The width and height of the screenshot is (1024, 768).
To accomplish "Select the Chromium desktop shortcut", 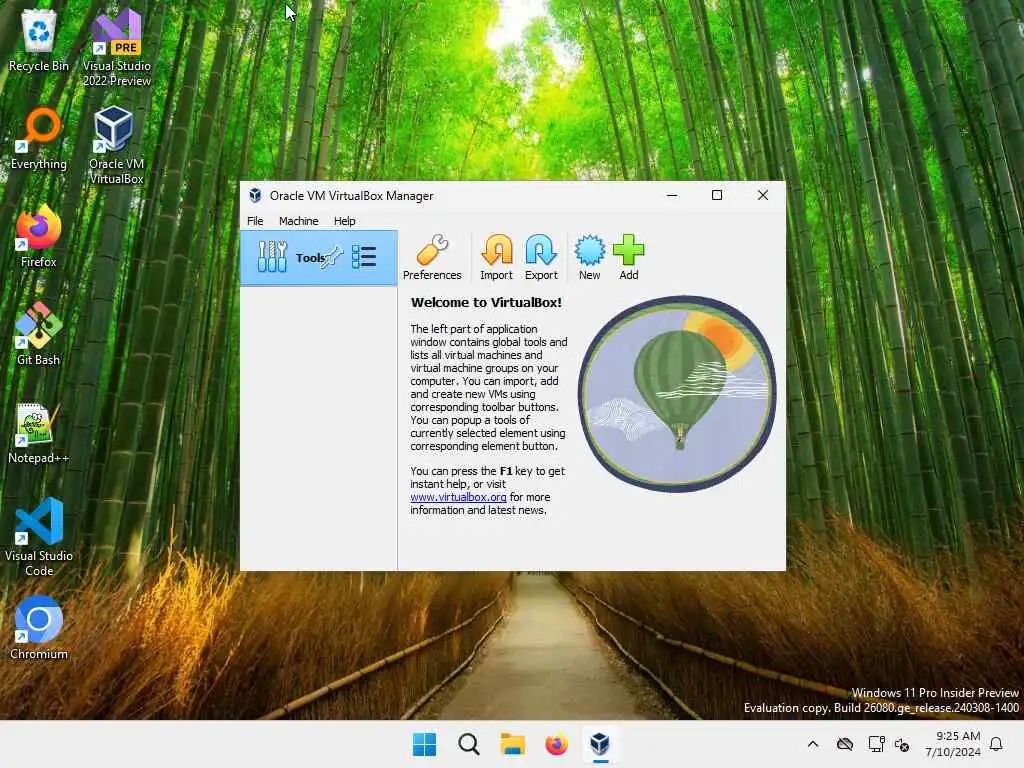I will pos(39,628).
